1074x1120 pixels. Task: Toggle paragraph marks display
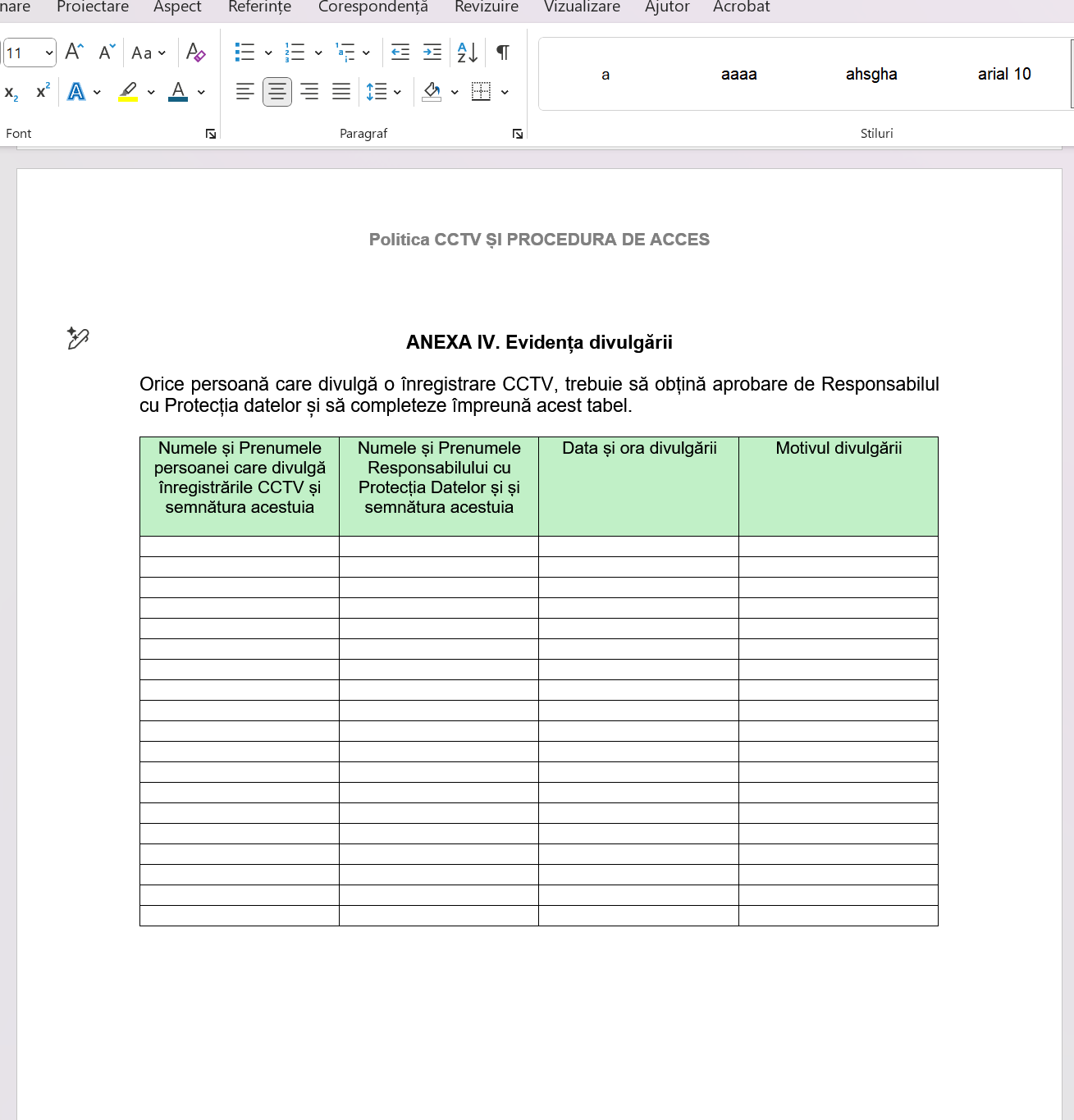503,53
